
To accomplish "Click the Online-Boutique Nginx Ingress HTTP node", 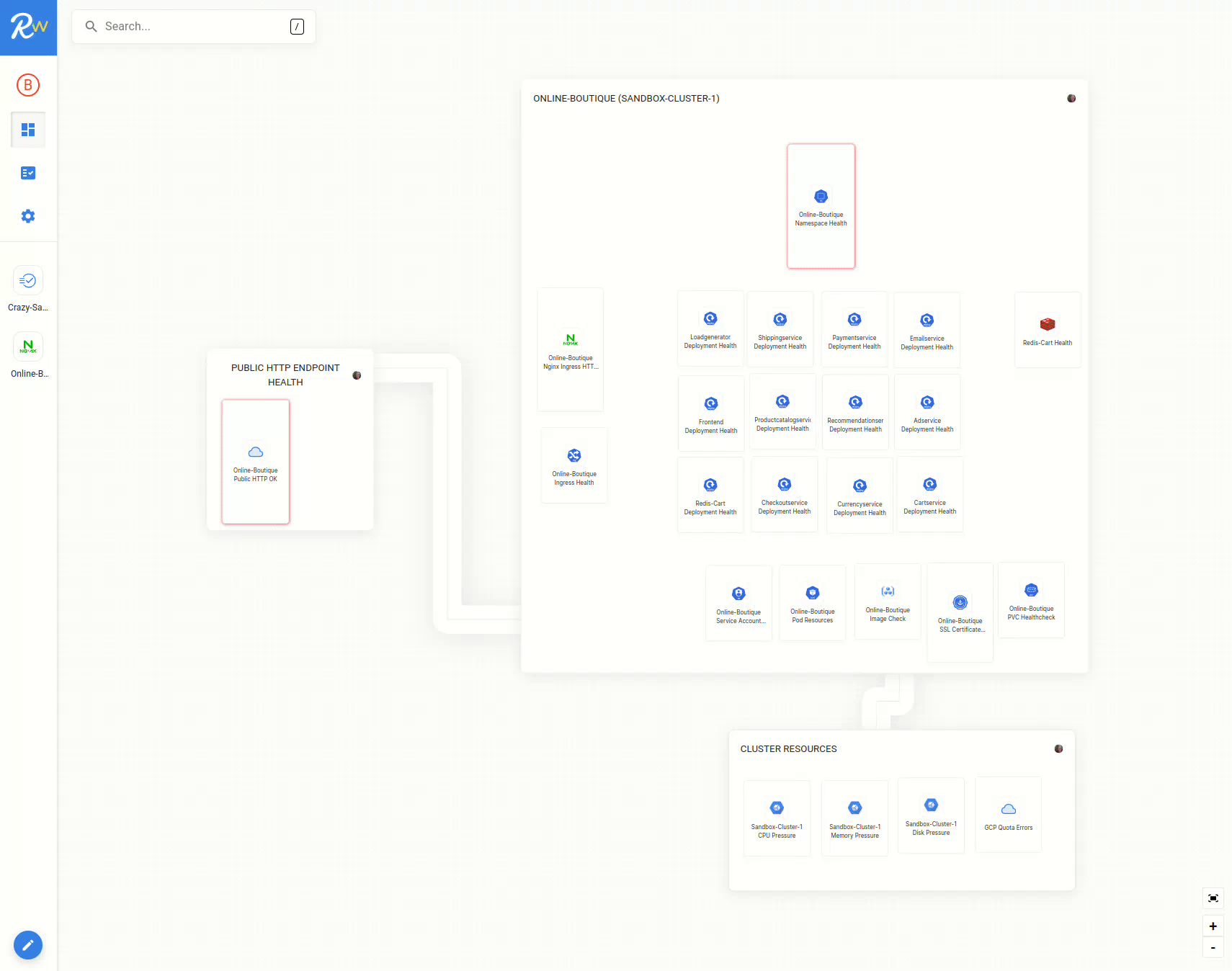I will [571, 349].
